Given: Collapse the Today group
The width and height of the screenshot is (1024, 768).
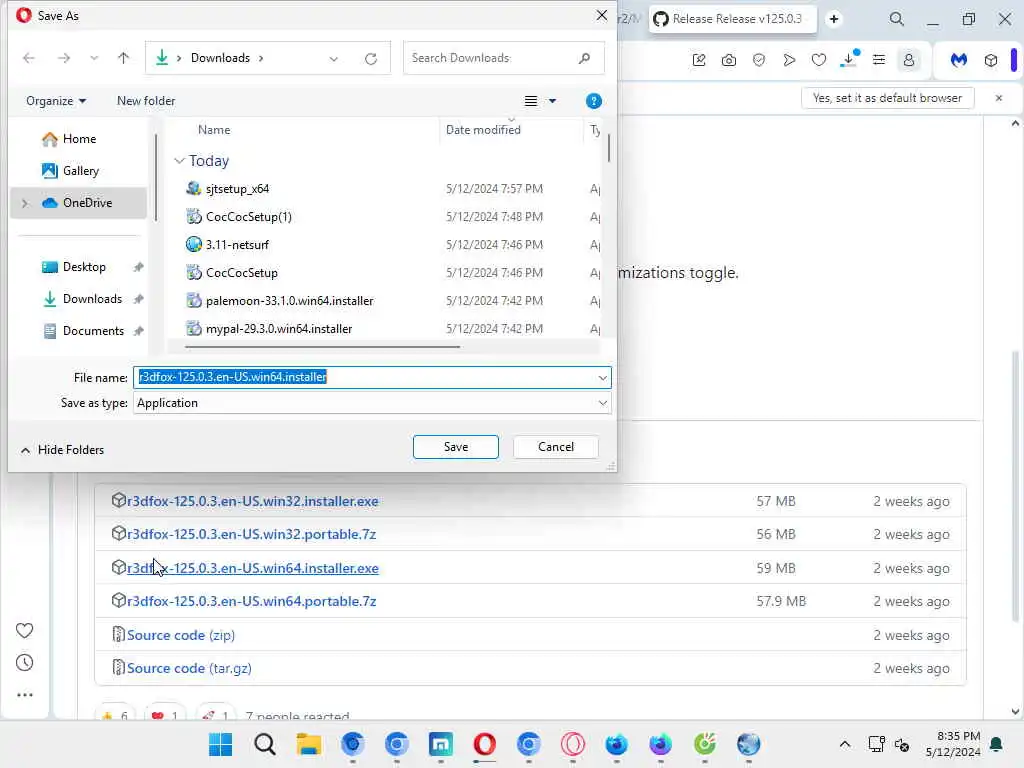Looking at the screenshot, I should tap(179, 161).
